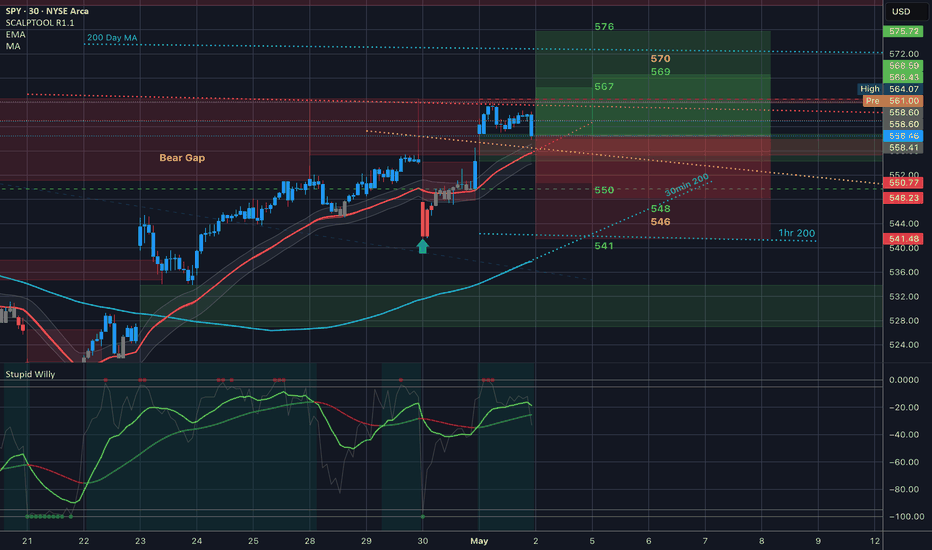The width and height of the screenshot is (932, 550).
Task: Click the red 550.77 price tag
Action: tap(903, 183)
